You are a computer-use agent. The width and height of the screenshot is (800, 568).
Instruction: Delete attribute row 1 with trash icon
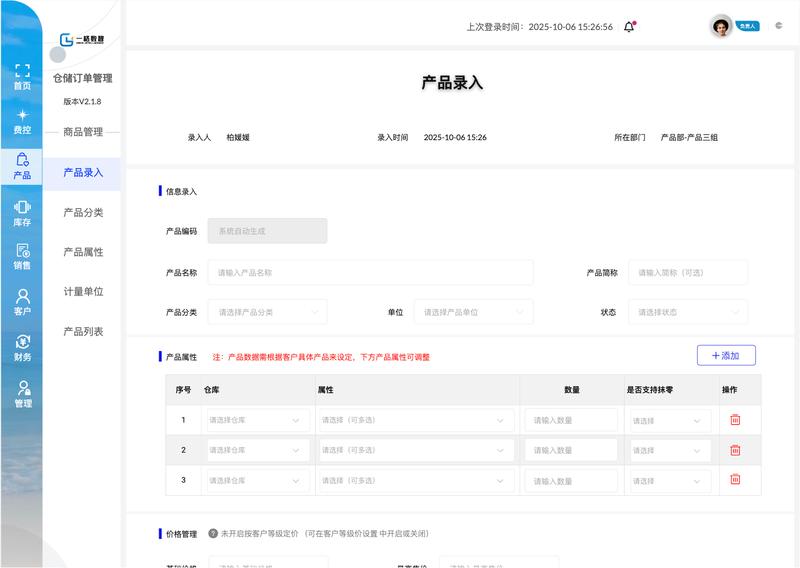(735, 419)
